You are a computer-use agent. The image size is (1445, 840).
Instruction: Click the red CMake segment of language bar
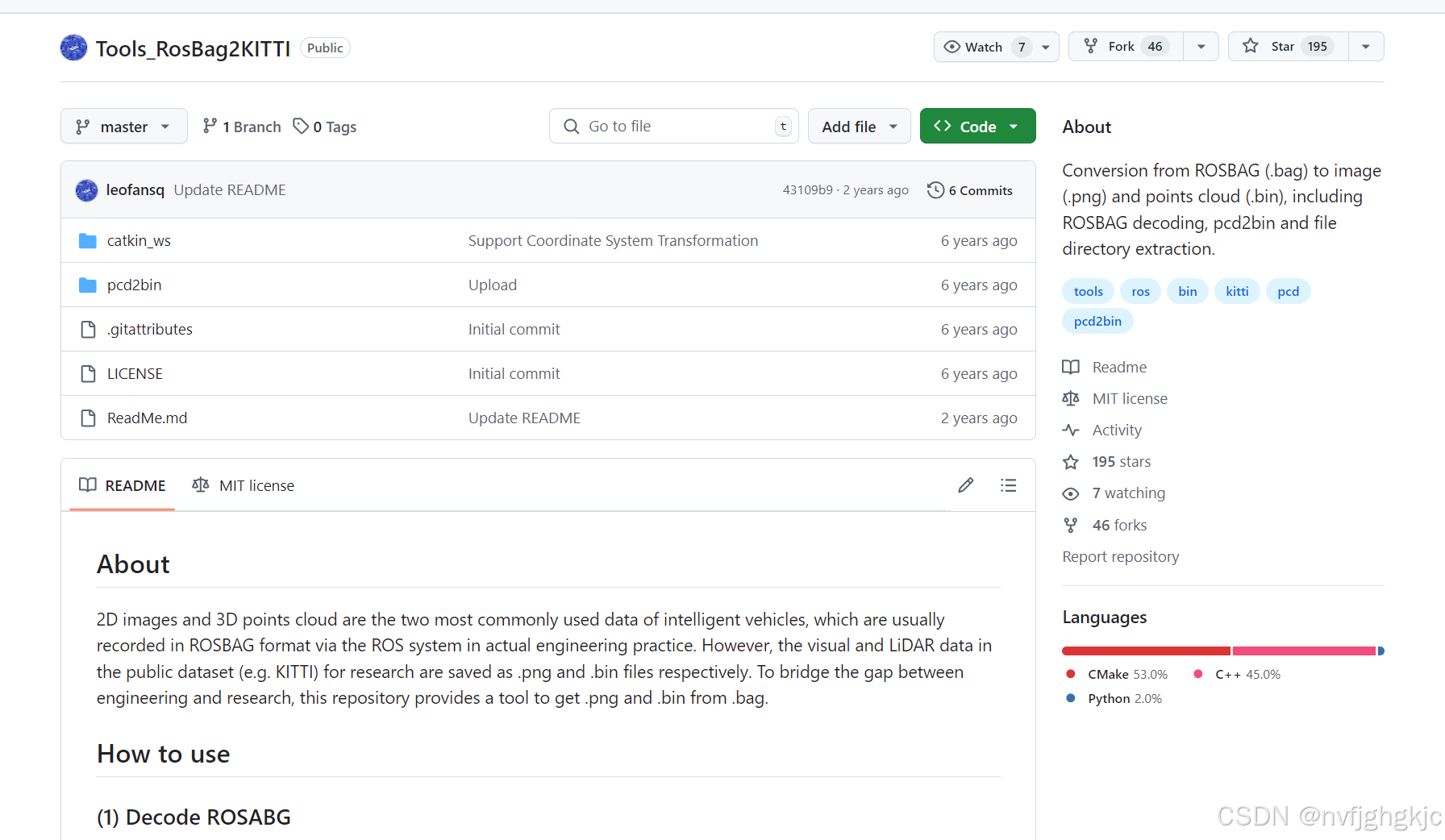tap(1146, 651)
